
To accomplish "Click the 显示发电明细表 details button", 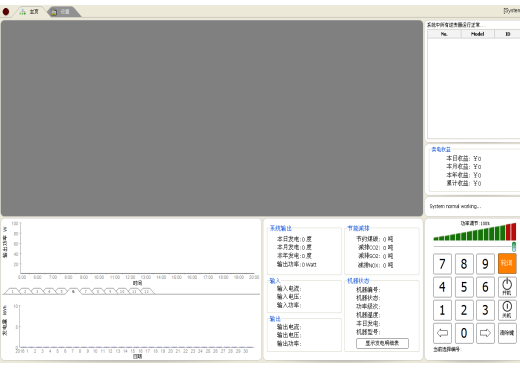I will pos(382,343).
